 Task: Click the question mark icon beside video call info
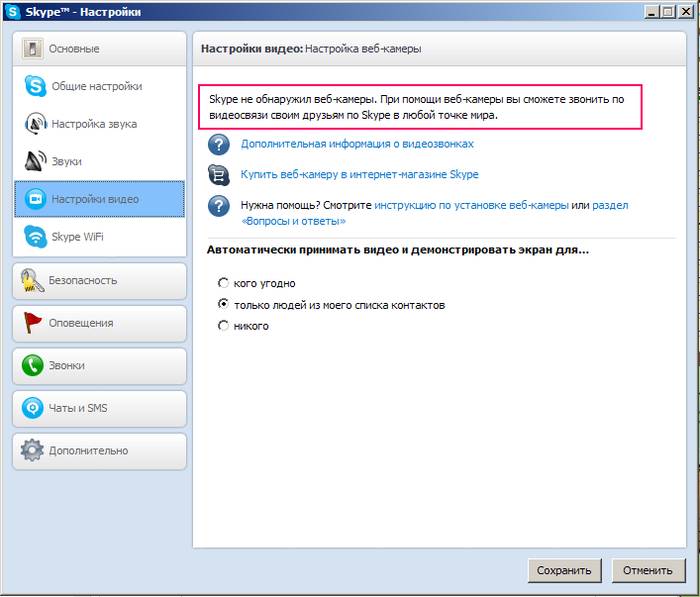click(218, 144)
